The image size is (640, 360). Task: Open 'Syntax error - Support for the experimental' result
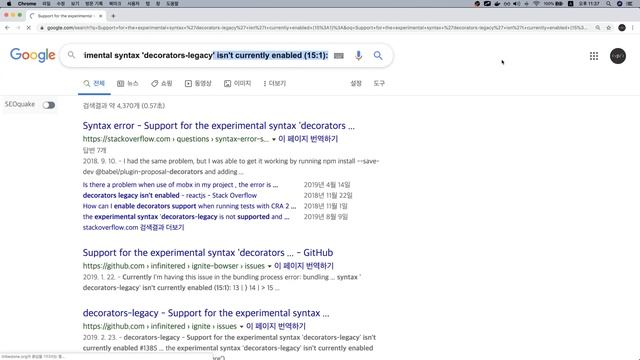pos(218,126)
